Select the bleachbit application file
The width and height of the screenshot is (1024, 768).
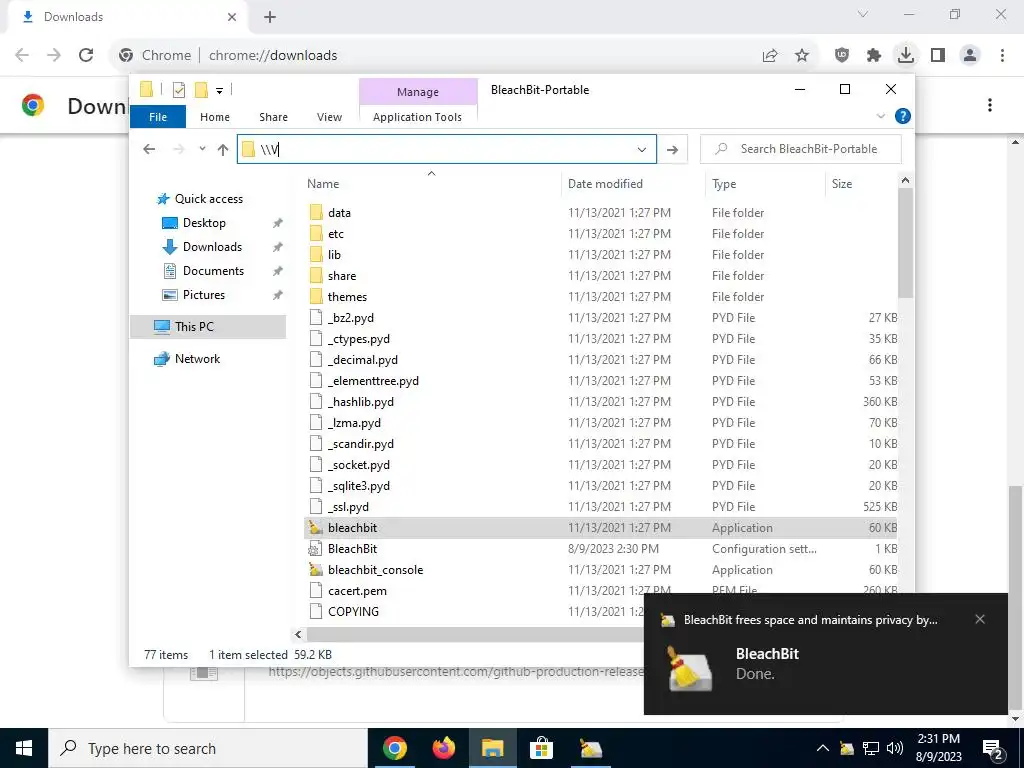(x=601, y=528)
